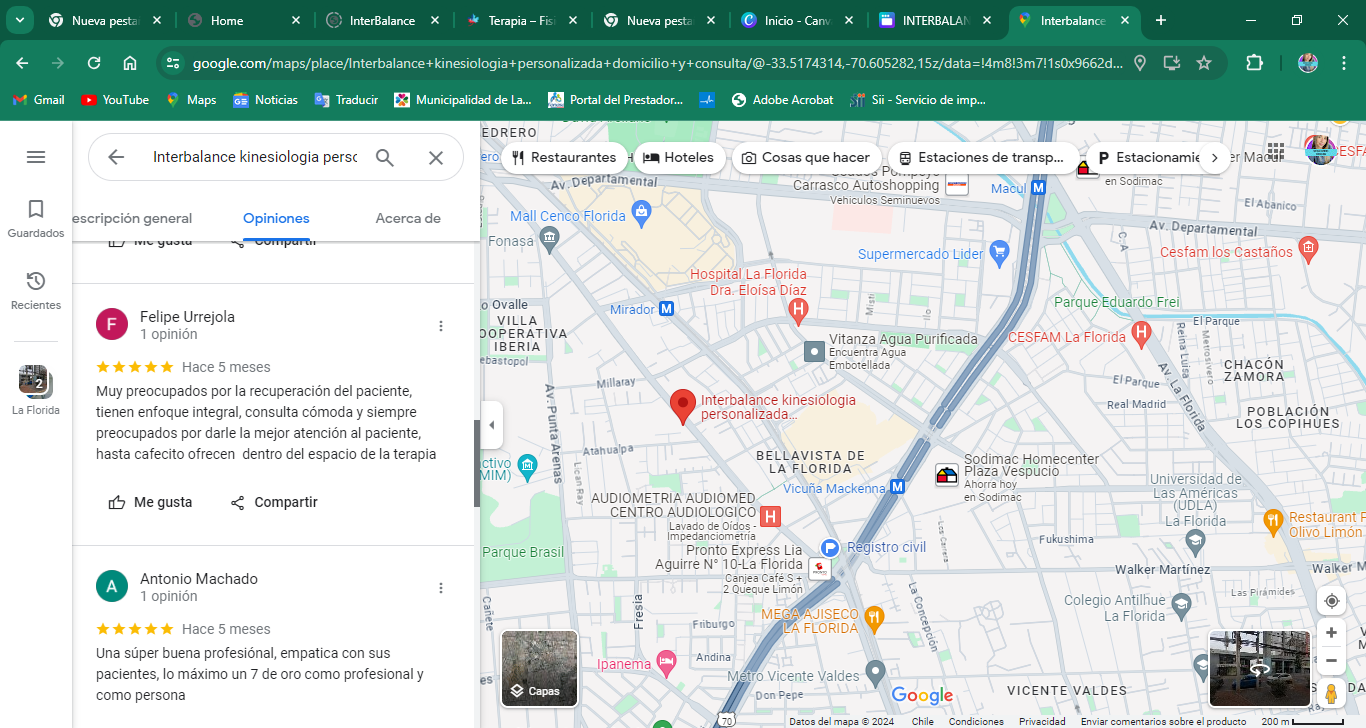Open the Adobe Acrobat bookmark
This screenshot has height=728, width=1366.
coord(783,100)
